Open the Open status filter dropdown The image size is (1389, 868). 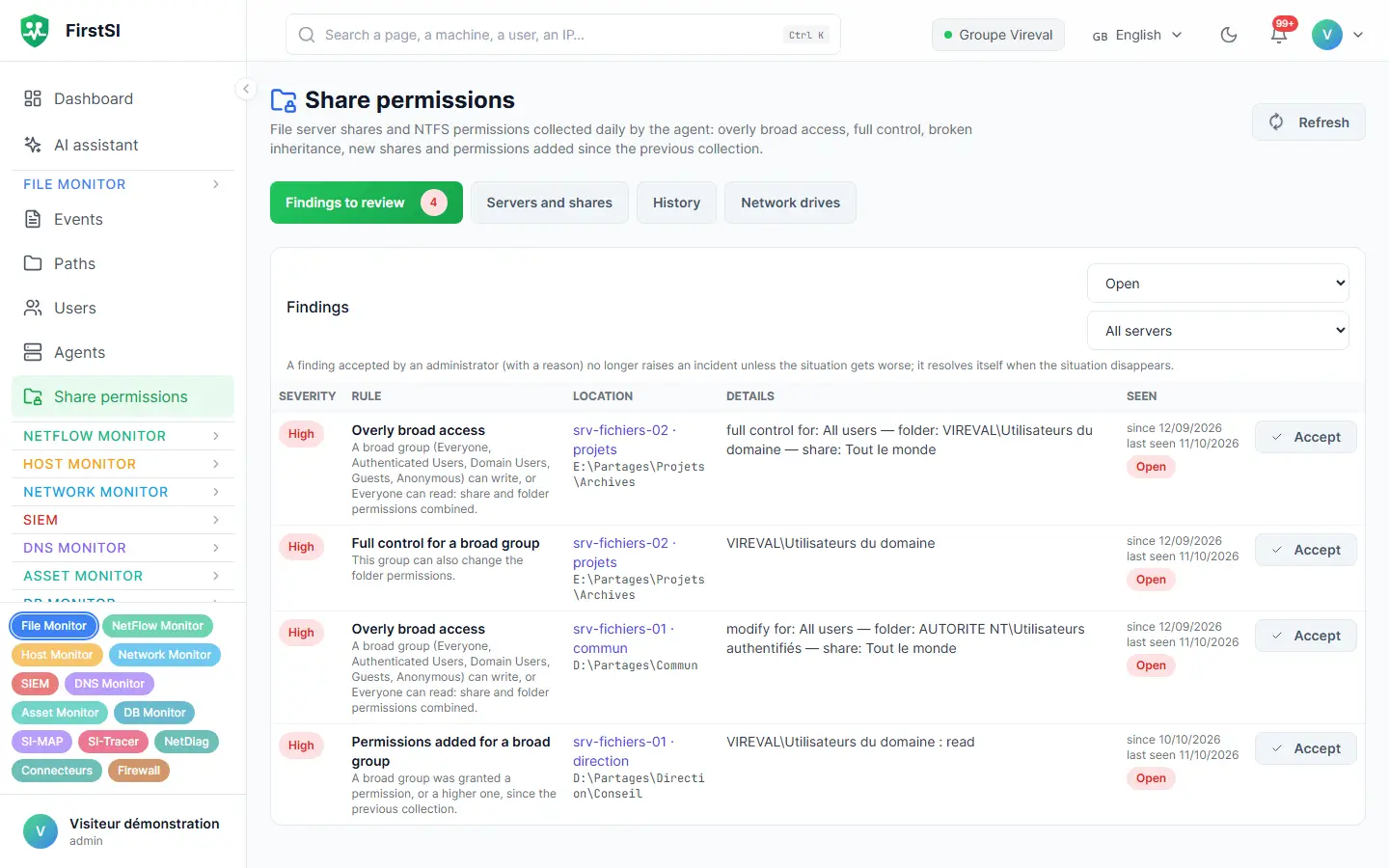(x=1218, y=284)
